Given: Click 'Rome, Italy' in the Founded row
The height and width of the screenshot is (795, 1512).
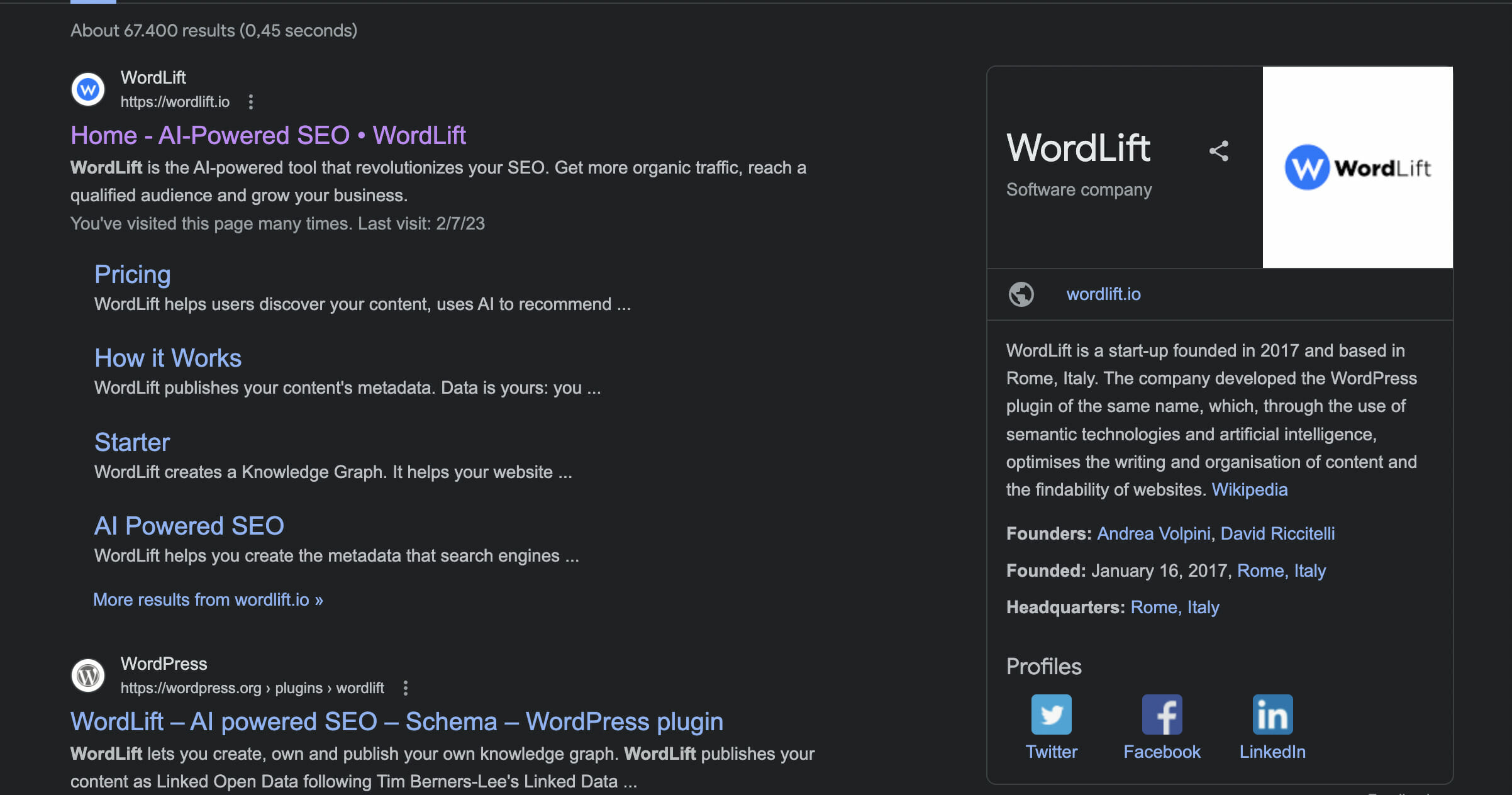Looking at the screenshot, I should [x=1281, y=570].
